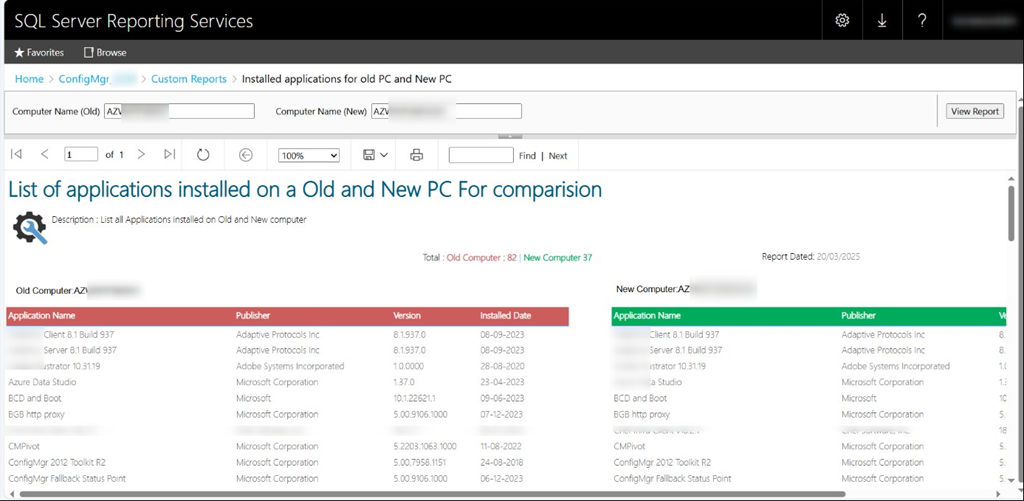Image resolution: width=1024 pixels, height=501 pixels.
Task: Go to the previous report page
Action: 45,155
